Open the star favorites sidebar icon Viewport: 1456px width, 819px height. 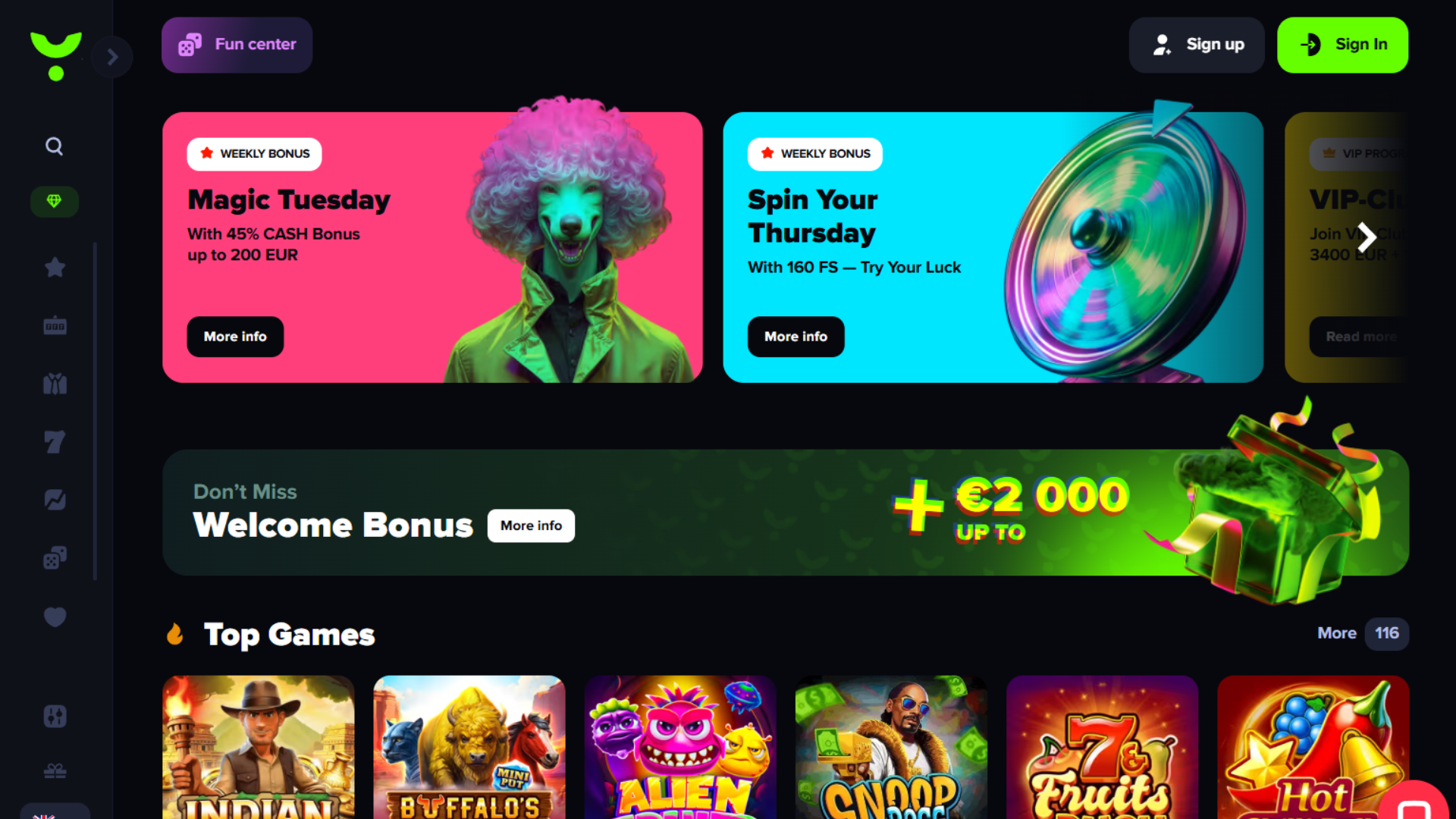[55, 267]
